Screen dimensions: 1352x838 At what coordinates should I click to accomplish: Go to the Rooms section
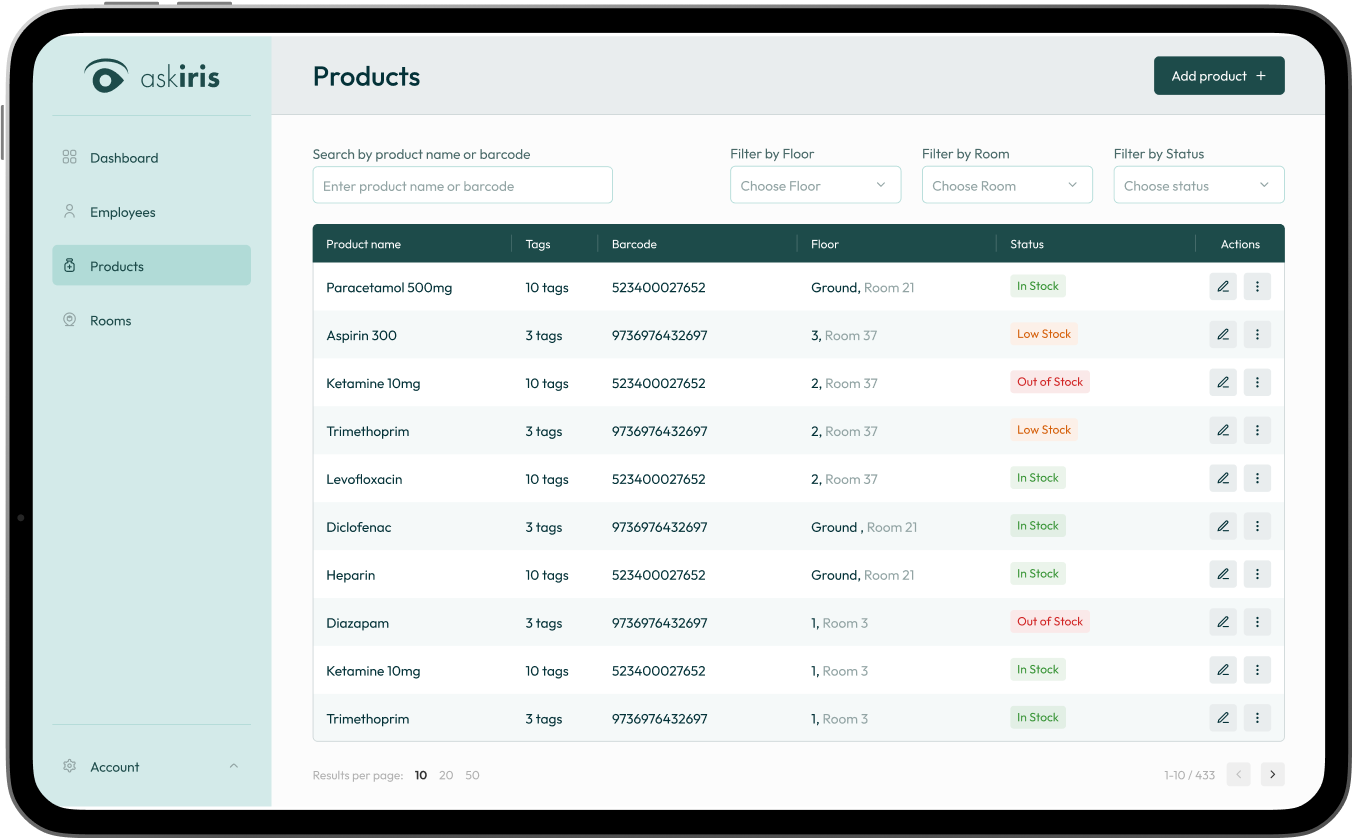[111, 321]
